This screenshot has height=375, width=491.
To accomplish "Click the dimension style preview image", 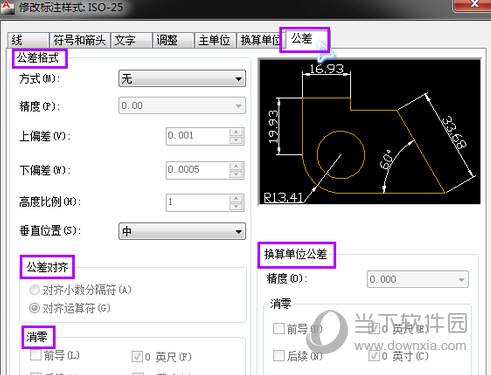I will coord(370,132).
